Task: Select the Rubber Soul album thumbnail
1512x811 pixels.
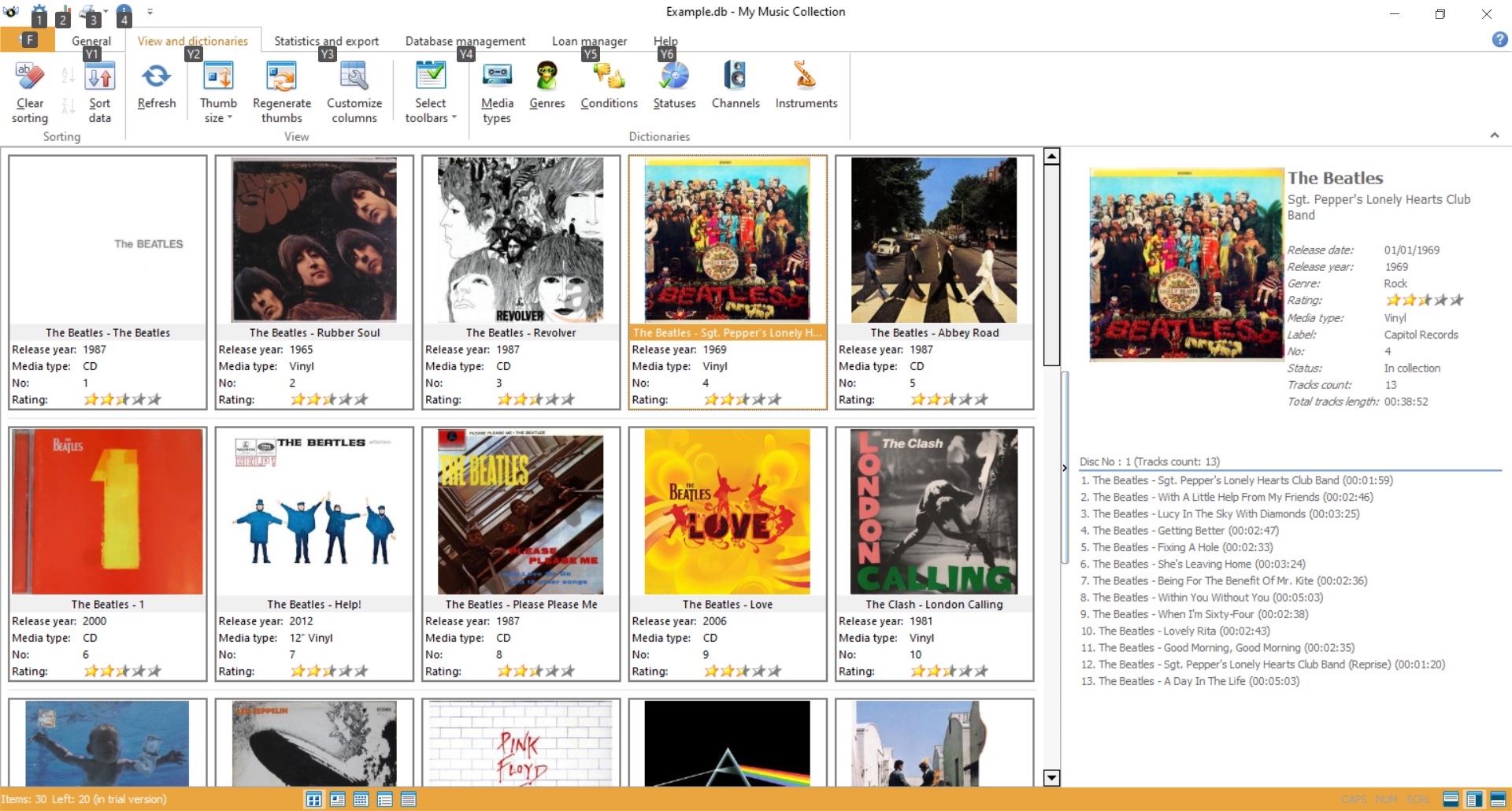Action: 314,239
